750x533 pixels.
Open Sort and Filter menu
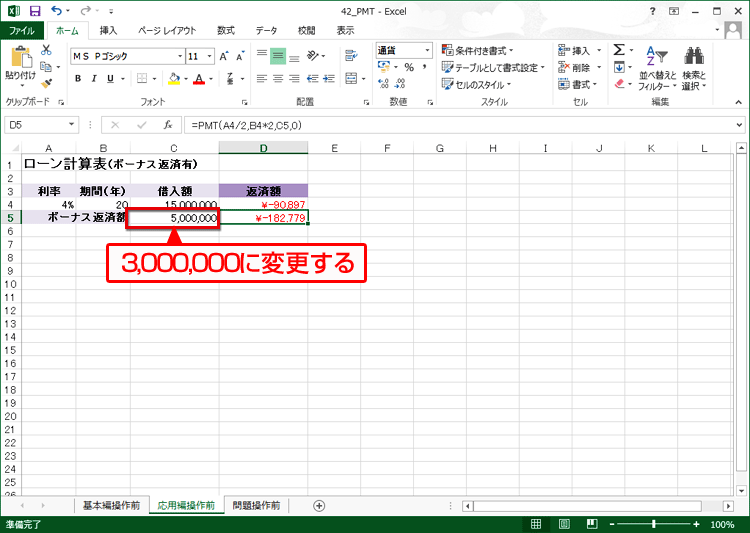point(658,68)
